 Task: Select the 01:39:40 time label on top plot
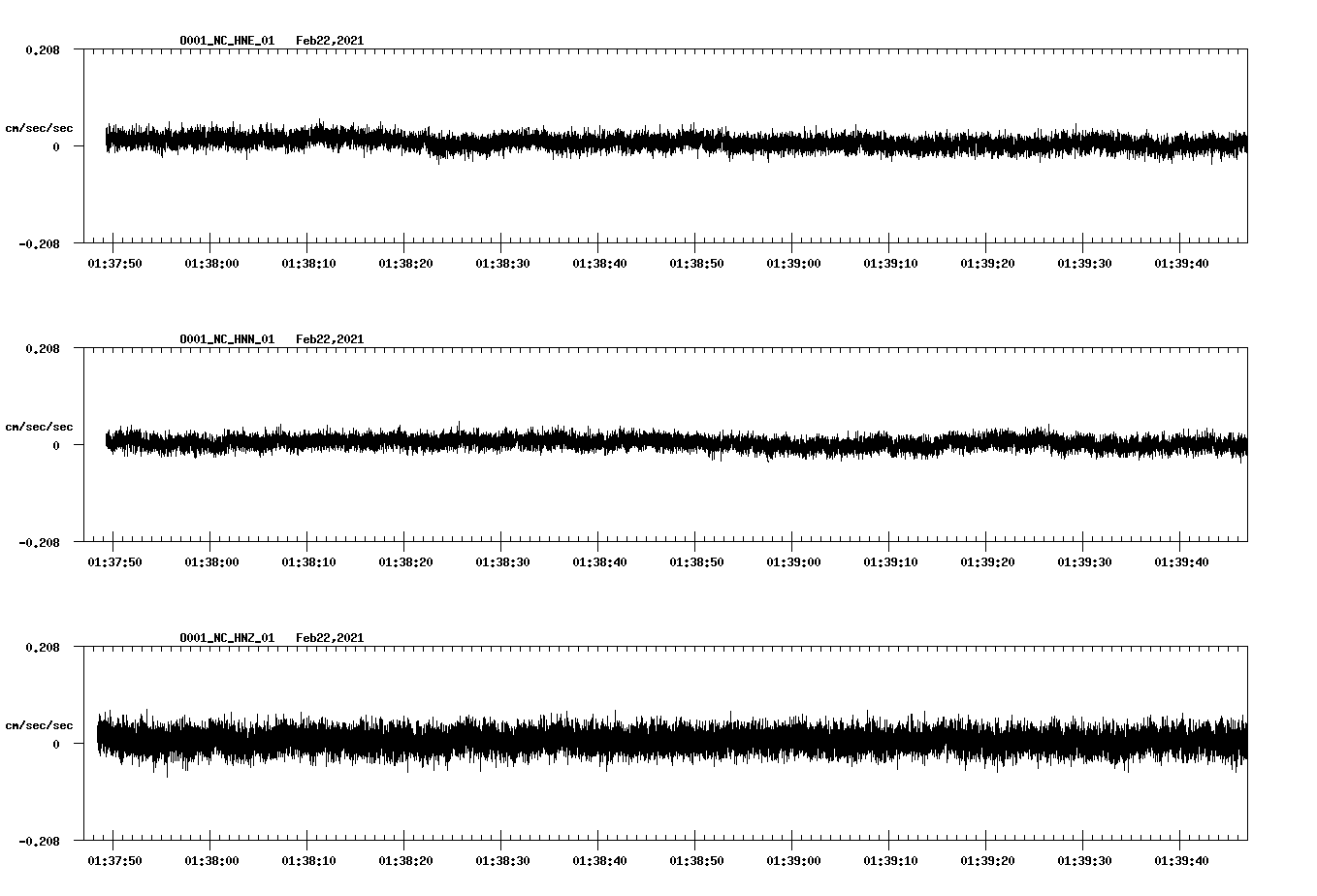point(1181,262)
